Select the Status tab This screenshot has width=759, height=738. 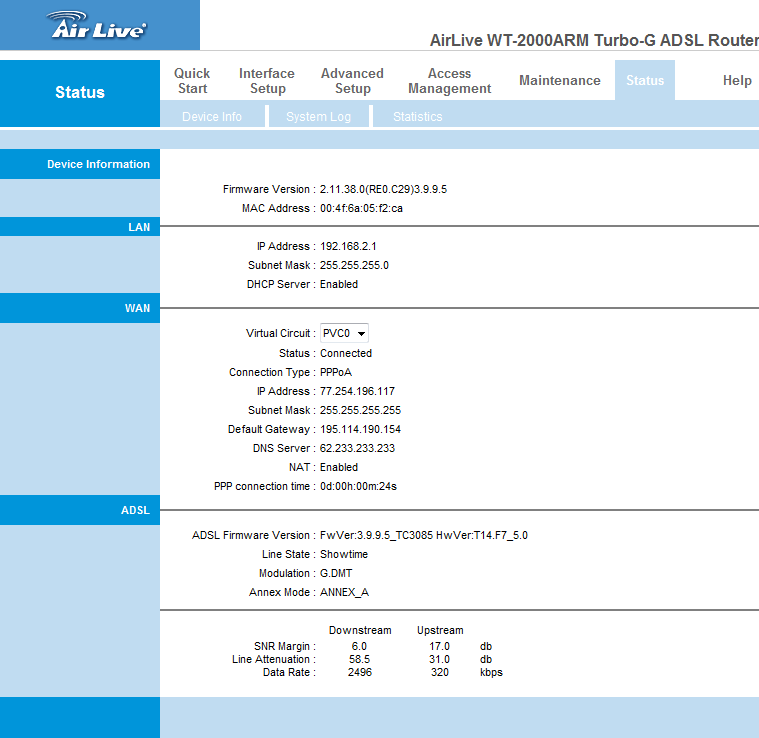pyautogui.click(x=645, y=80)
